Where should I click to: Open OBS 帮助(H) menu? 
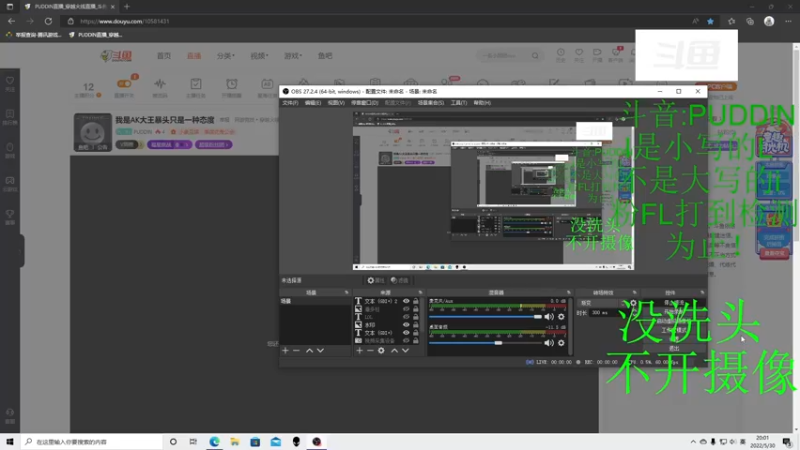[x=482, y=103]
